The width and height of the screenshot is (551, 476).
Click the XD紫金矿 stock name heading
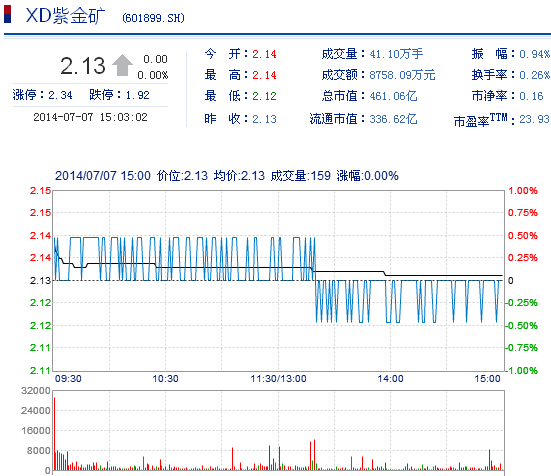65,16
